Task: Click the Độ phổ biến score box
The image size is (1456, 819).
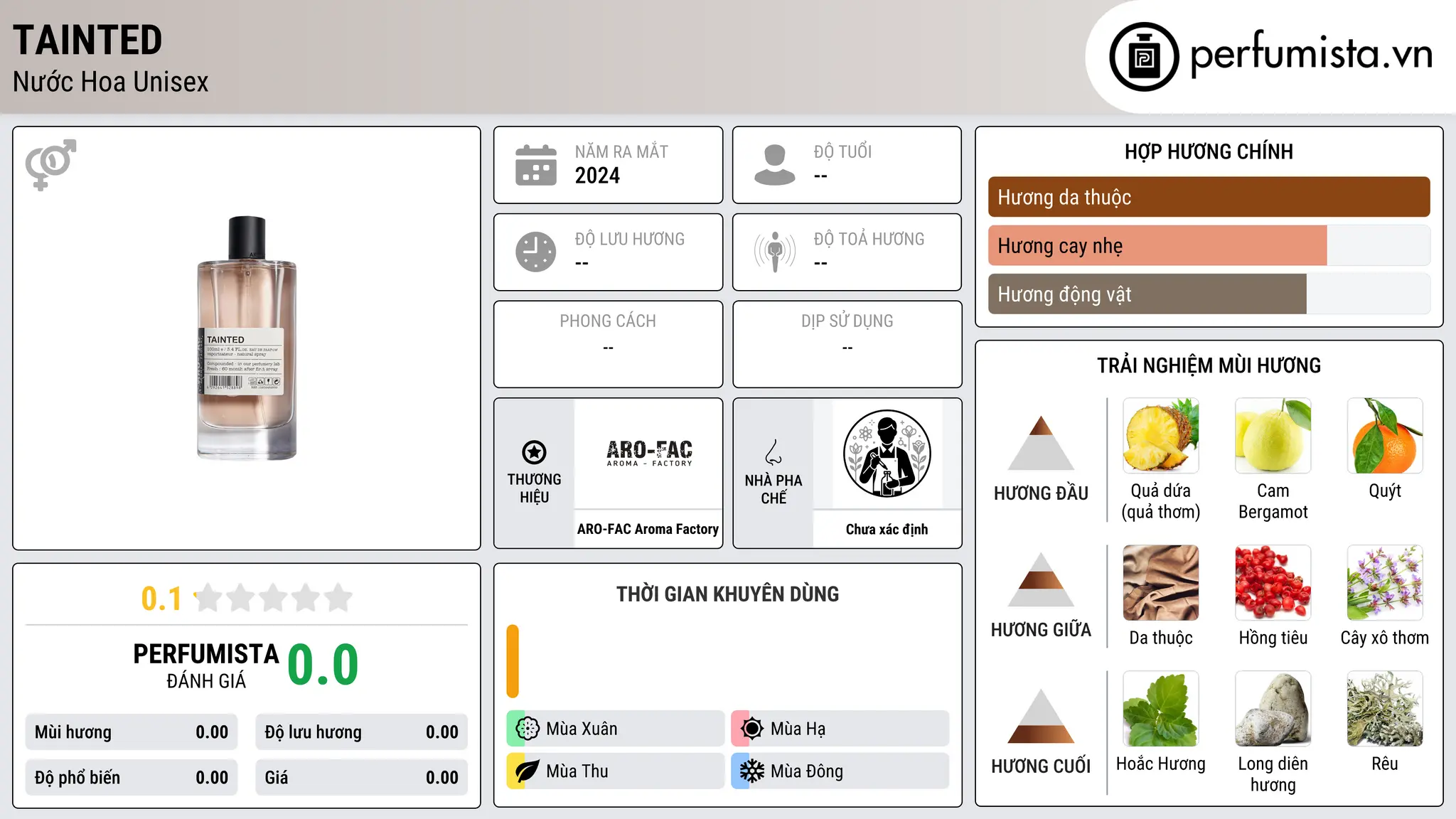Action: 132,778
